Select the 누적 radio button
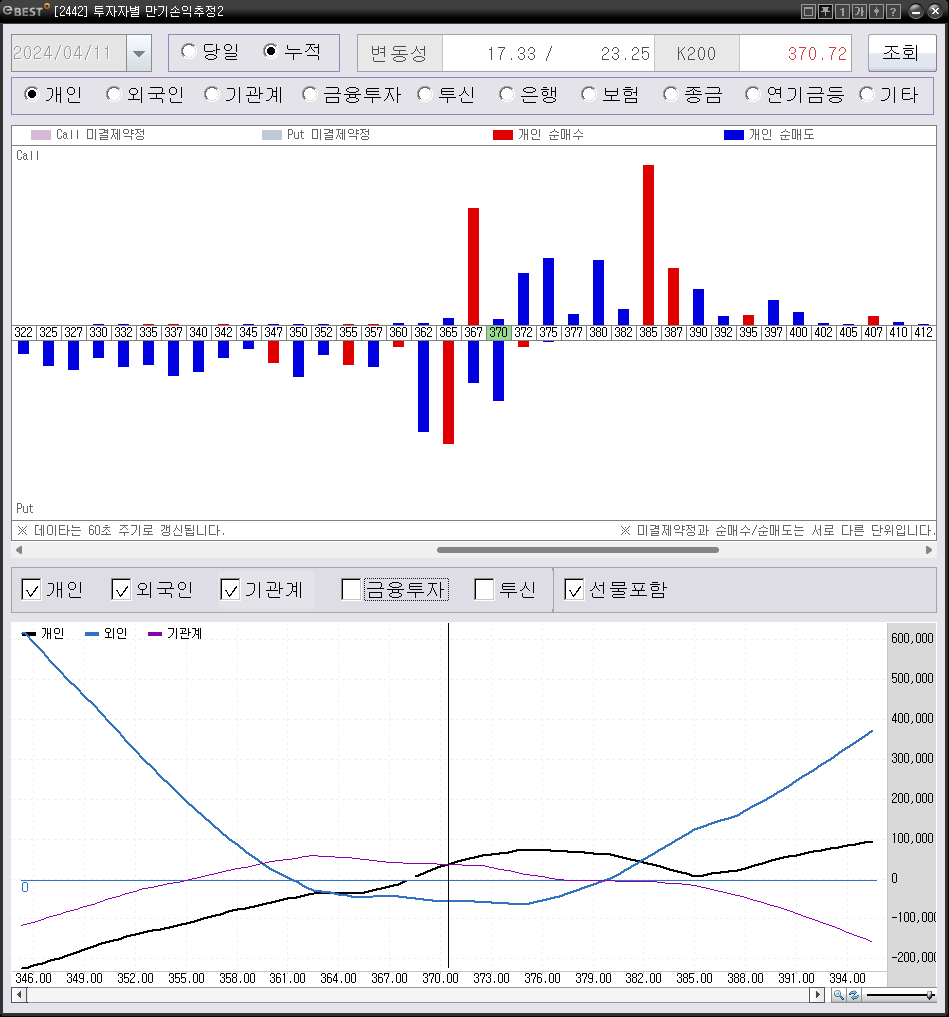949x1017 pixels. pyautogui.click(x=270, y=51)
